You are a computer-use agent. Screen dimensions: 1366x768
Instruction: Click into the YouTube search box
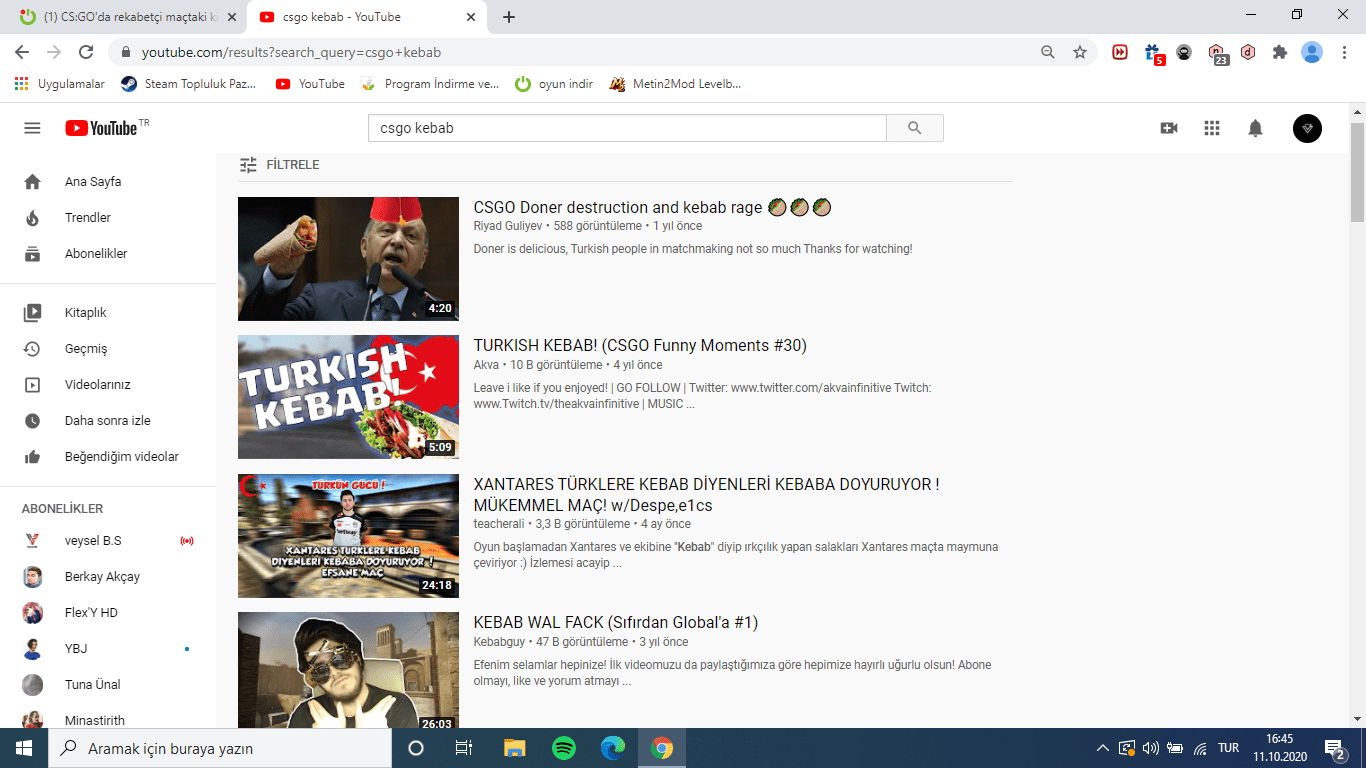pos(627,128)
